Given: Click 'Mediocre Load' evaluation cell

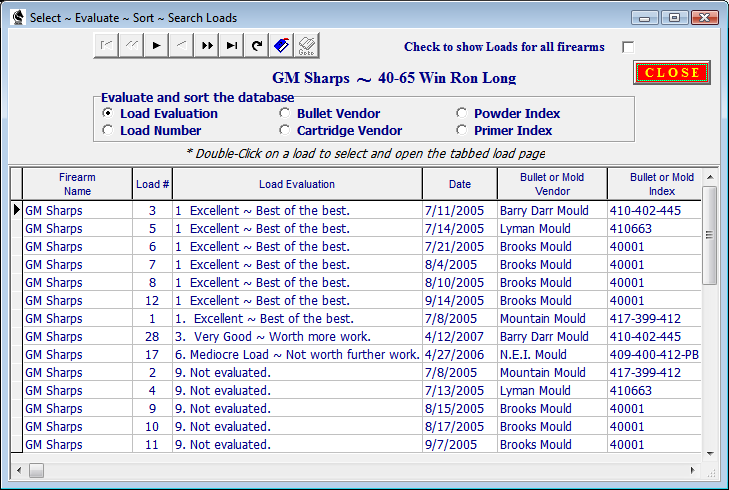Looking at the screenshot, I should click(297, 354).
